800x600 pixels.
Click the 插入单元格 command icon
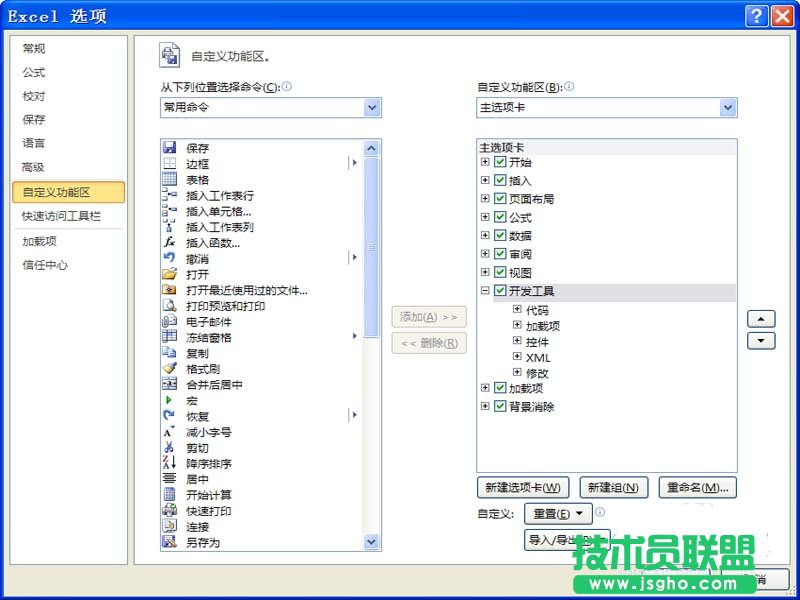tap(169, 211)
